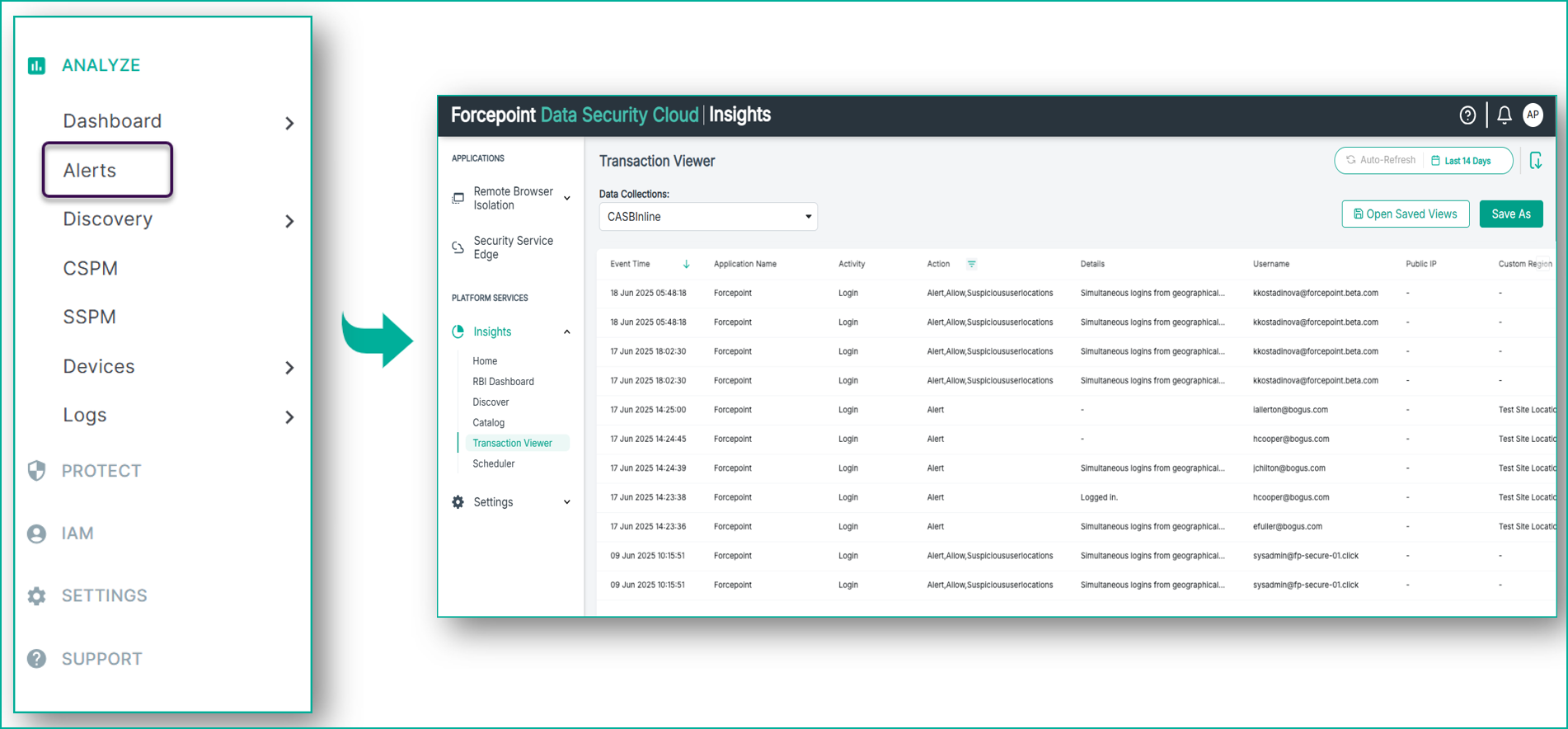Click username efuller@bogus.com
This screenshot has height=729, width=1568.
point(1288,526)
